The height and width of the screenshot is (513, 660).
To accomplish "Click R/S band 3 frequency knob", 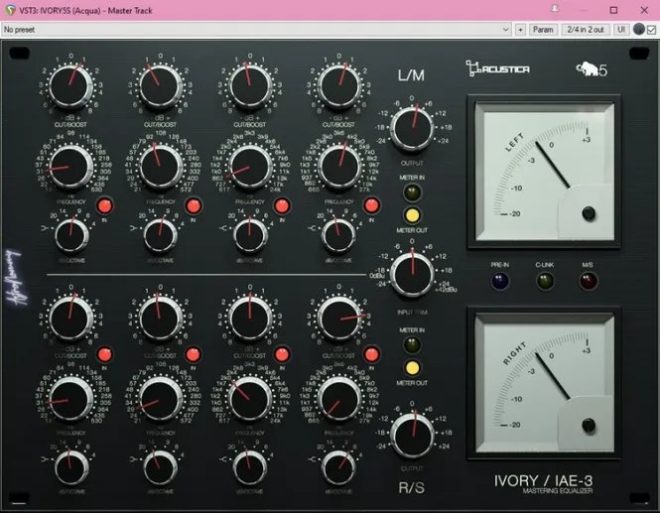I will (x=250, y=399).
